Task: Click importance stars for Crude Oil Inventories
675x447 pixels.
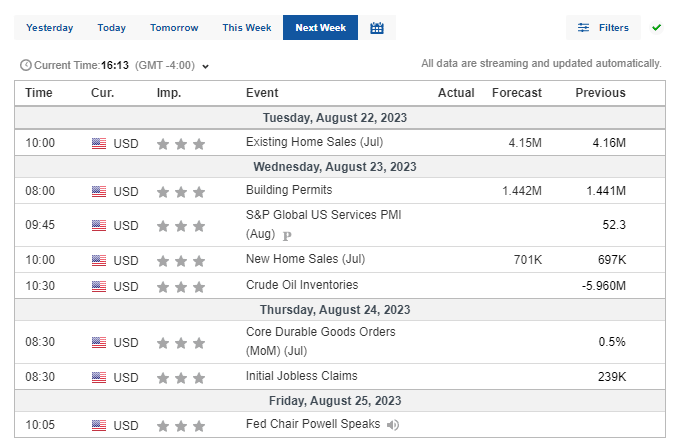Action: pos(181,286)
